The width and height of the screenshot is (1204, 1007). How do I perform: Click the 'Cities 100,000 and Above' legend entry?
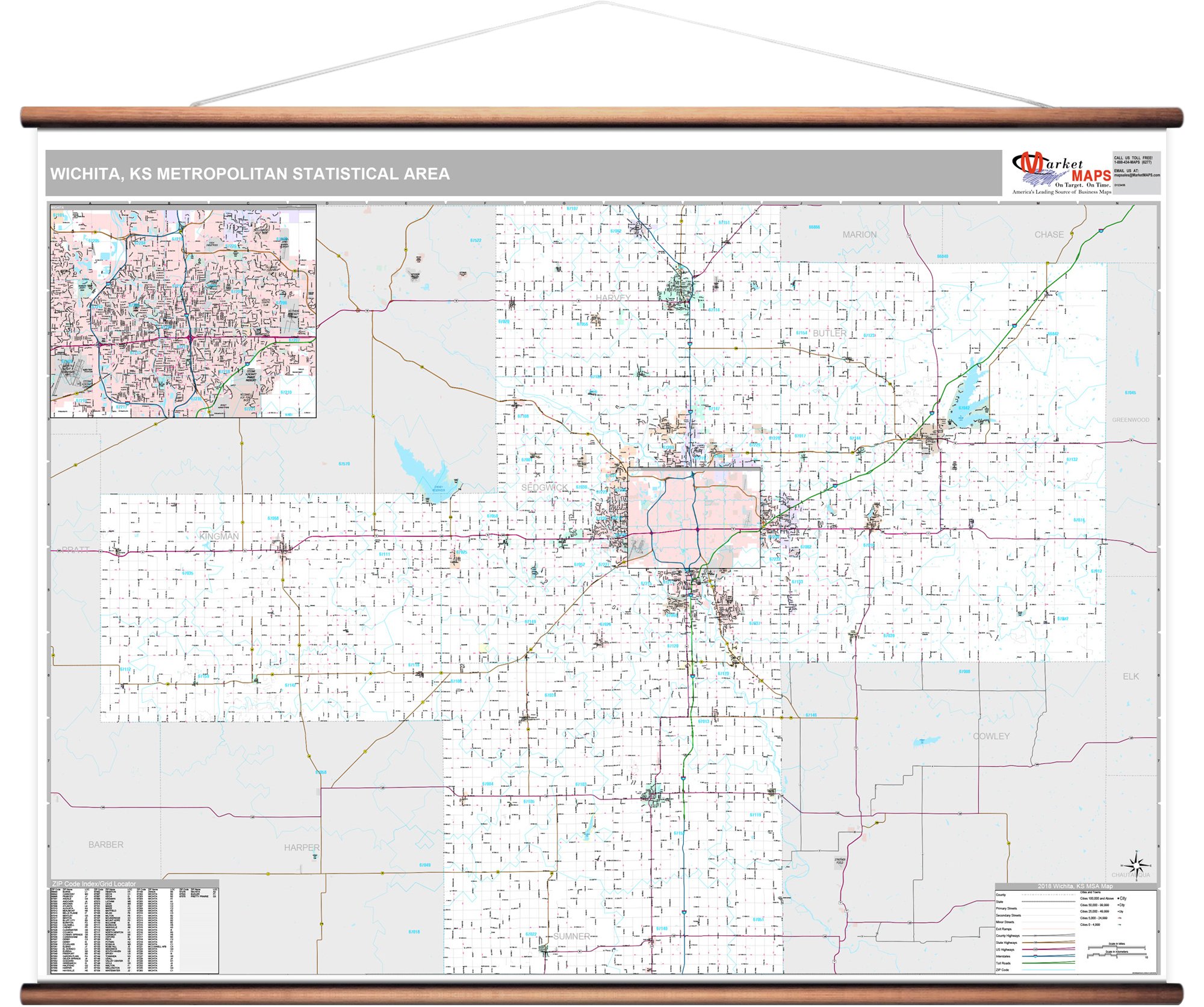pyautogui.click(x=1103, y=898)
